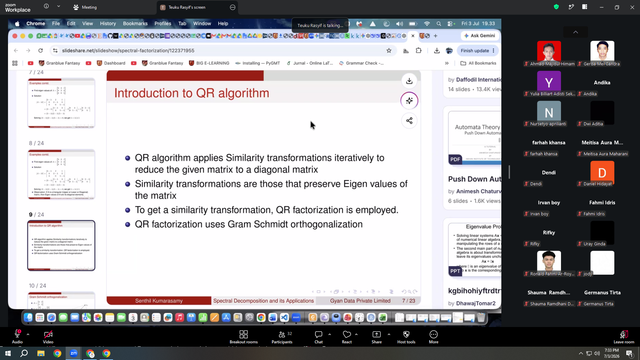Click the divider handle beside the gallery panel
640x360 pixels.
[509, 171]
